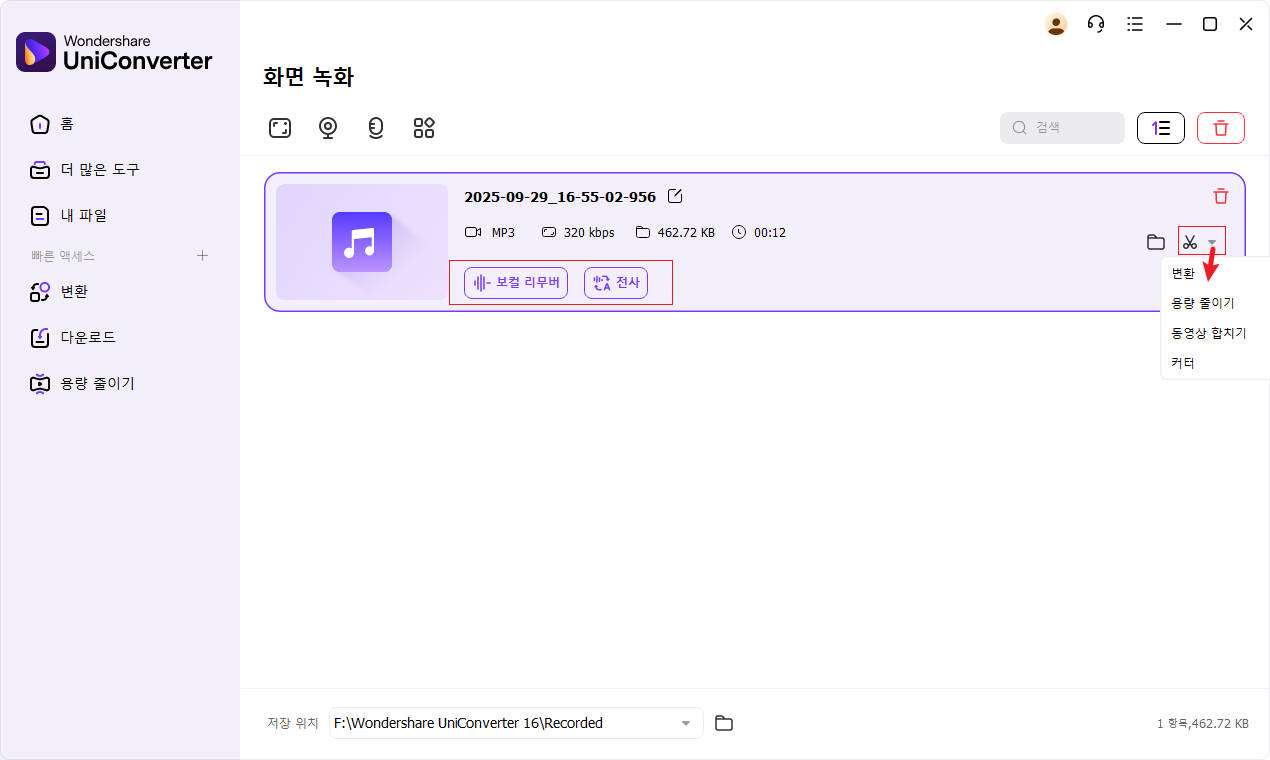Expand the save location path dropdown
The height and width of the screenshot is (760, 1270).
pyautogui.click(x=686, y=723)
